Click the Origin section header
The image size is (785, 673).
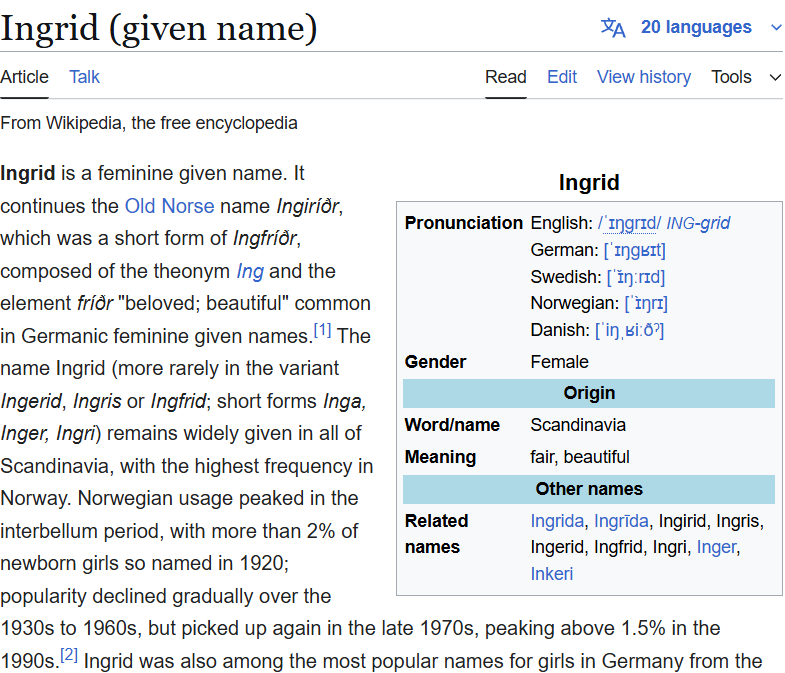pos(589,393)
